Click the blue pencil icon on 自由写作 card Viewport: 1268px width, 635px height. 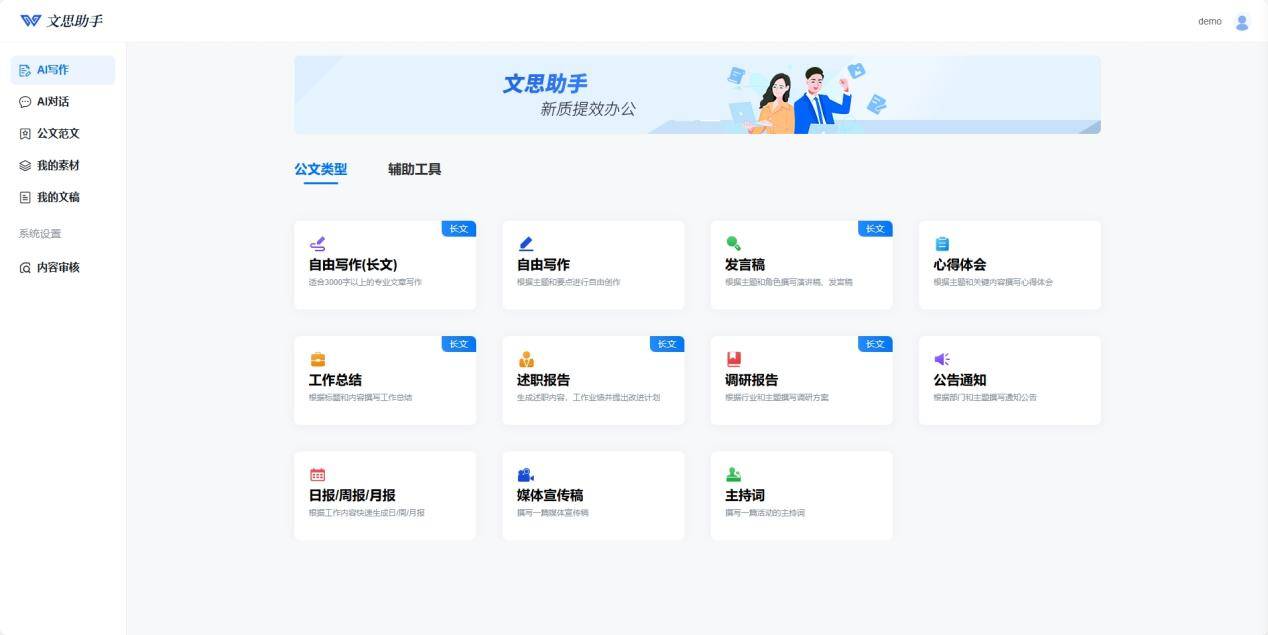click(x=526, y=243)
